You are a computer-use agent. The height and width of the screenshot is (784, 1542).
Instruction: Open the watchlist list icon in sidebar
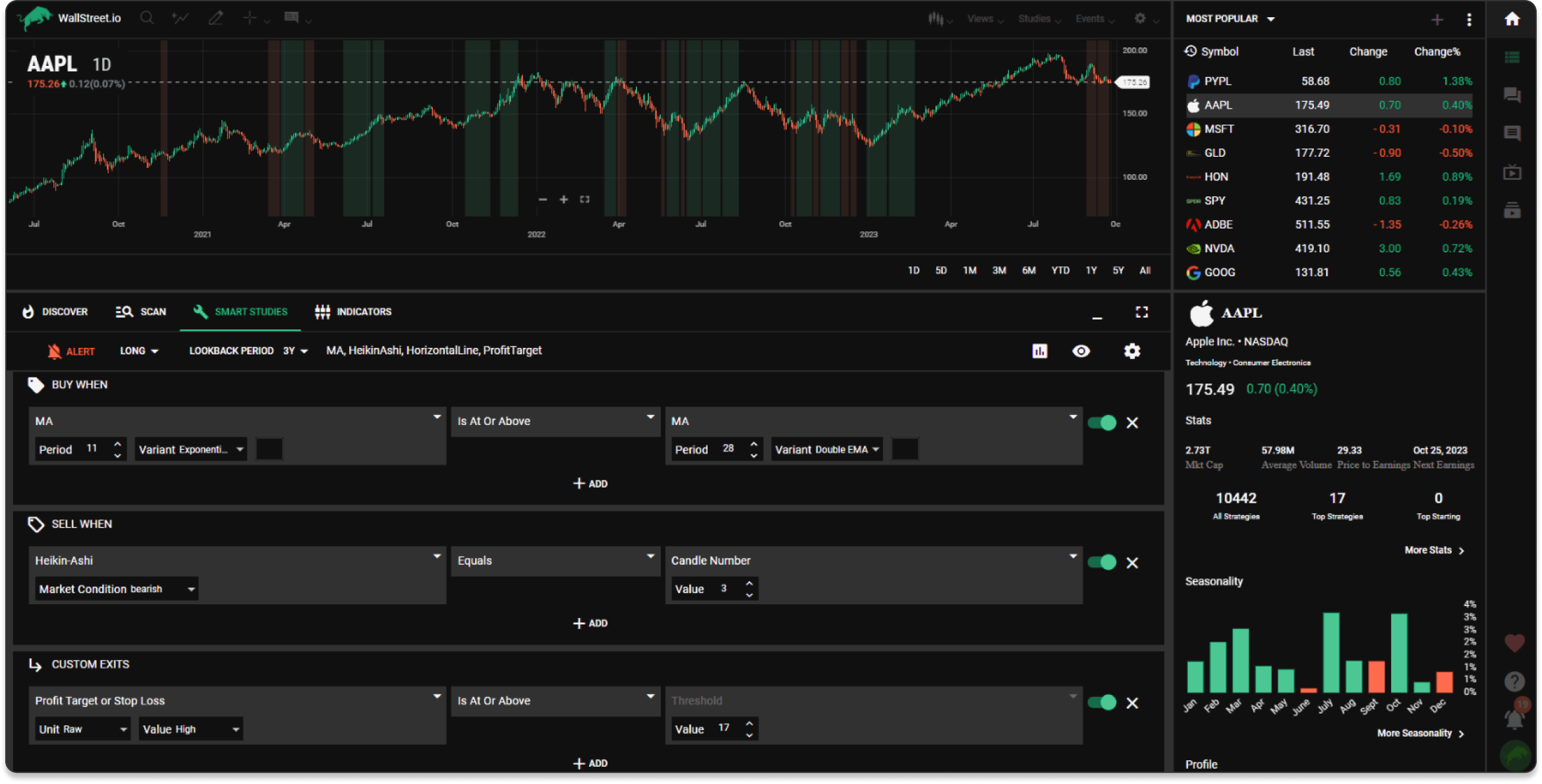tap(1512, 58)
